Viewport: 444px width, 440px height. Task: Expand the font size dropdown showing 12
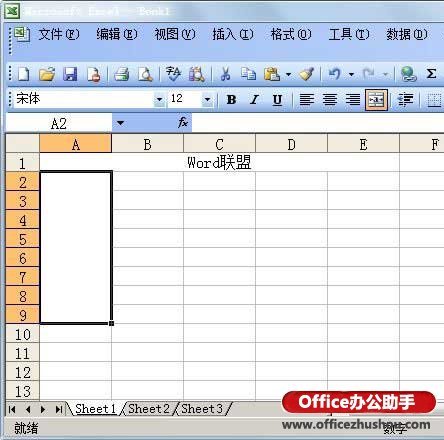(207, 99)
